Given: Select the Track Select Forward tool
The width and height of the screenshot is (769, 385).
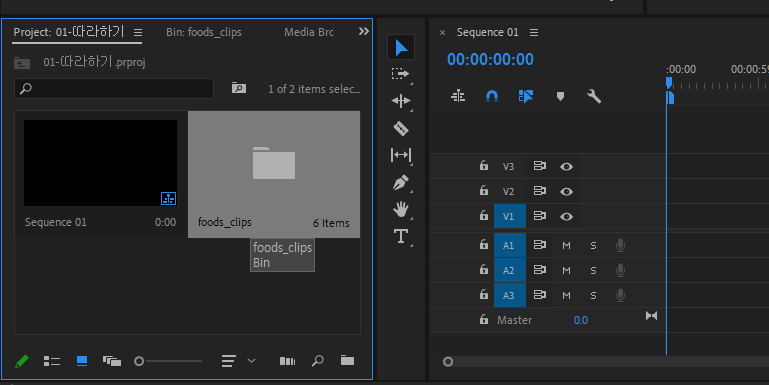Looking at the screenshot, I should click(400, 74).
